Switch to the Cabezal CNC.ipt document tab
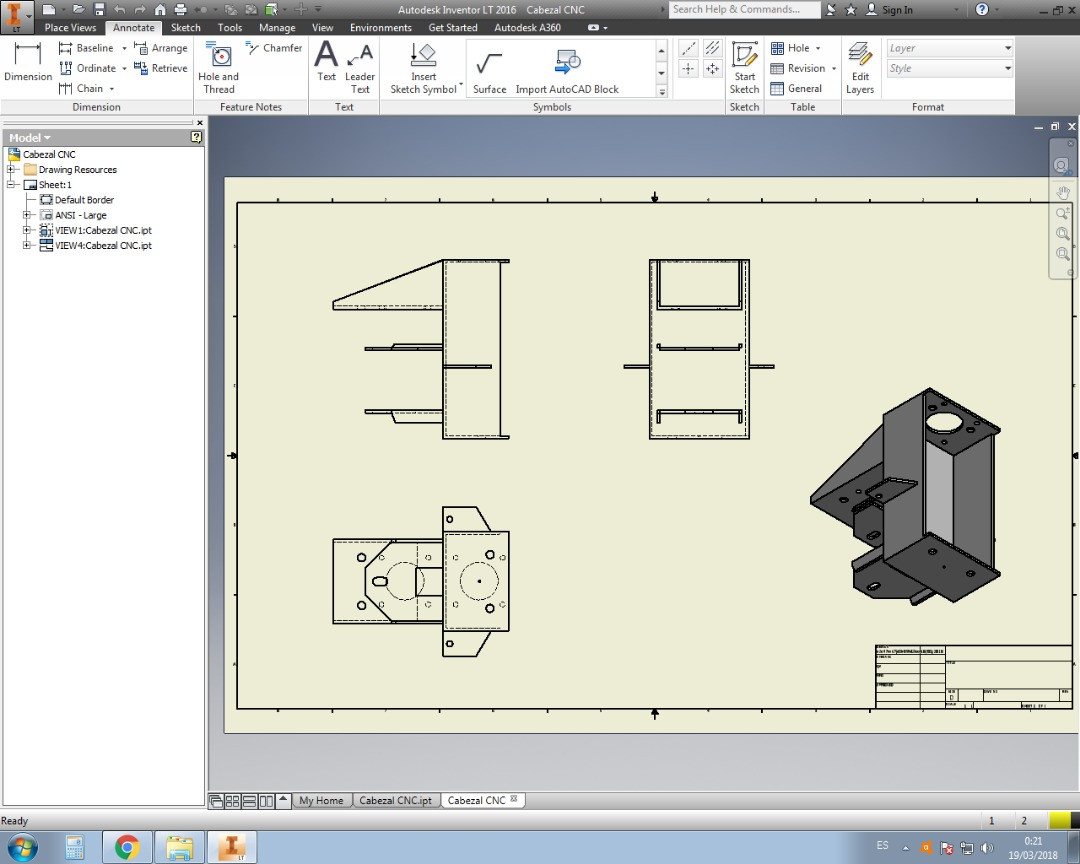The image size is (1080, 864). pos(395,800)
